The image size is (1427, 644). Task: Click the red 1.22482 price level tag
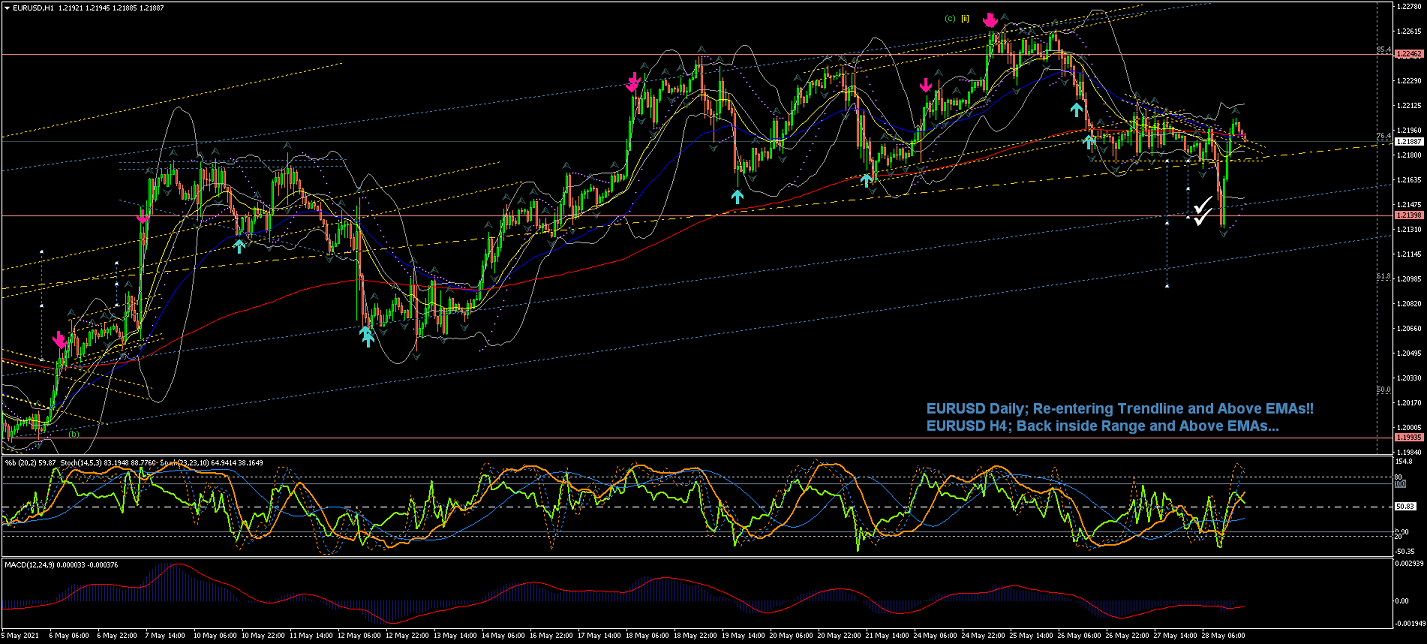coord(1408,54)
